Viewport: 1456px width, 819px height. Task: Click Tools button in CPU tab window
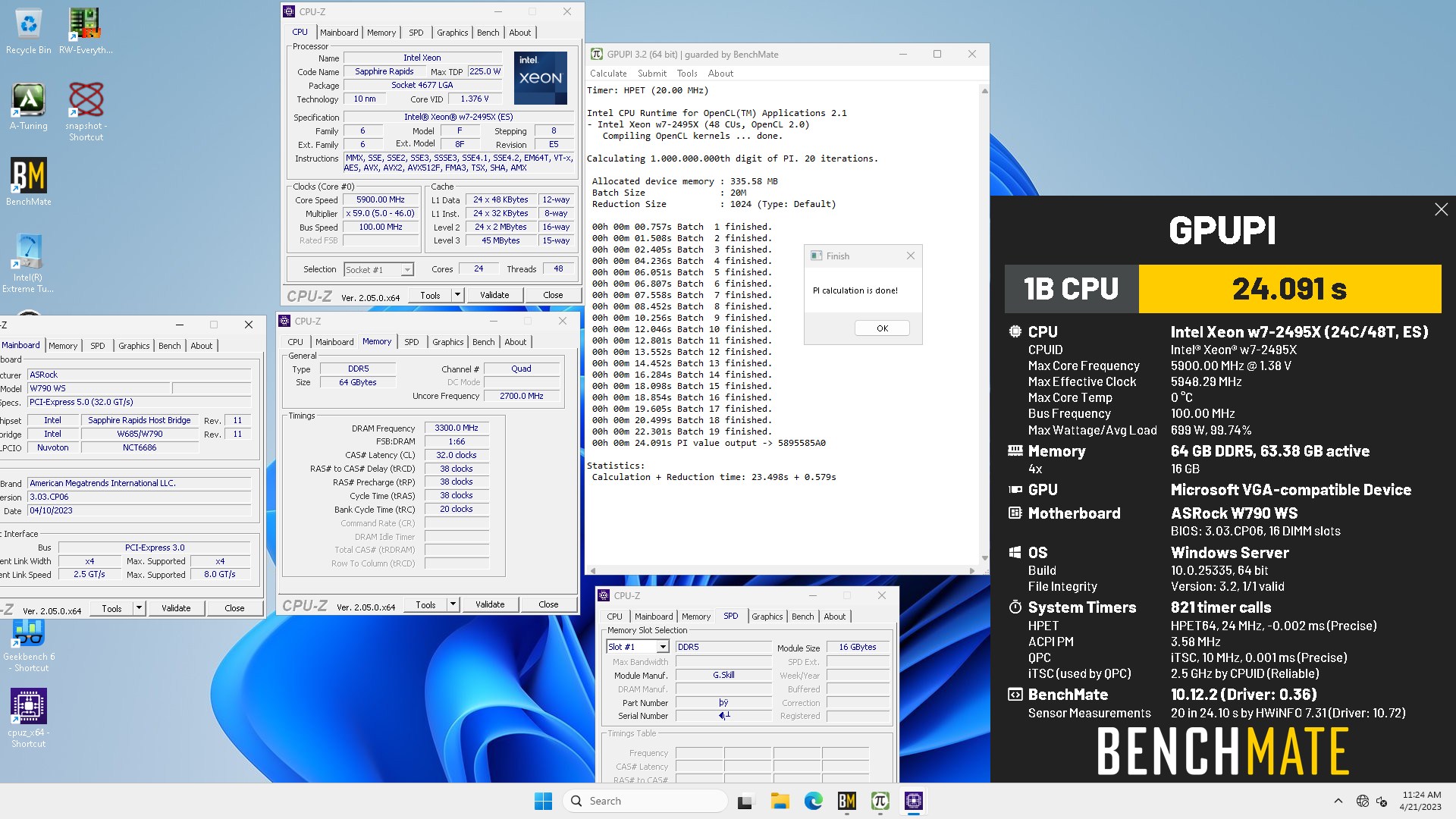click(430, 295)
